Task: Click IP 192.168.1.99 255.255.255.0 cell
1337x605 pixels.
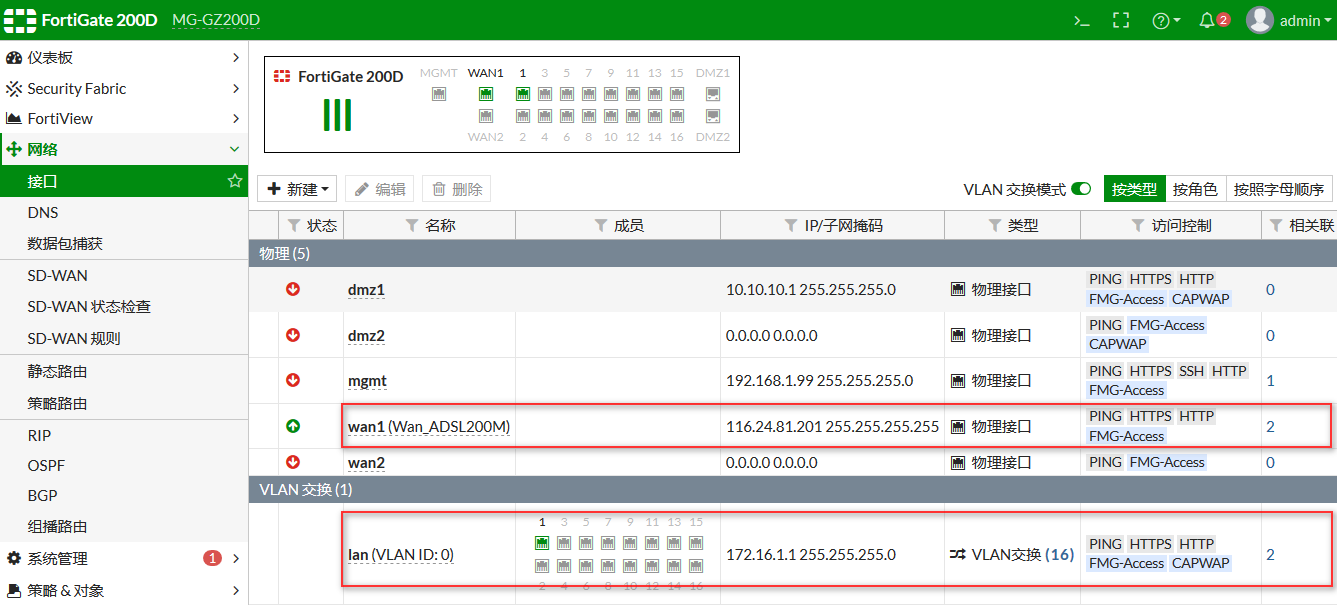Action: coord(819,381)
